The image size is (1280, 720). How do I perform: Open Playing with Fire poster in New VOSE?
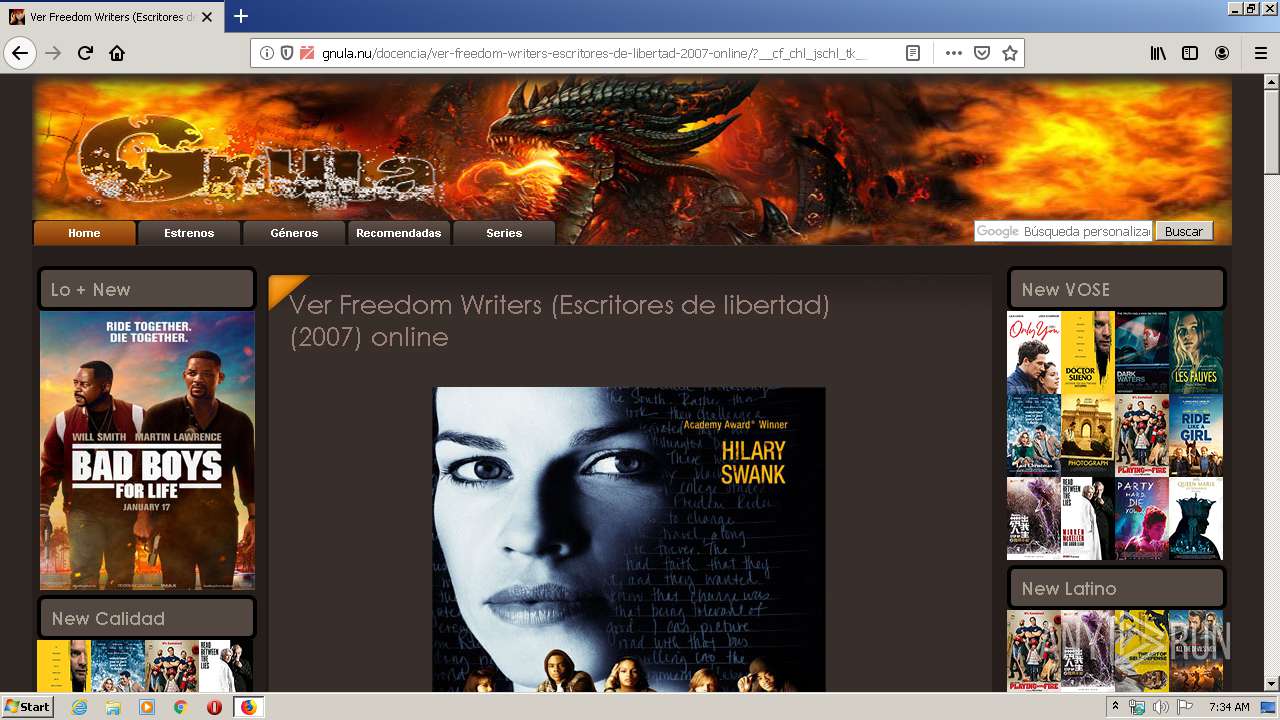tap(1142, 435)
